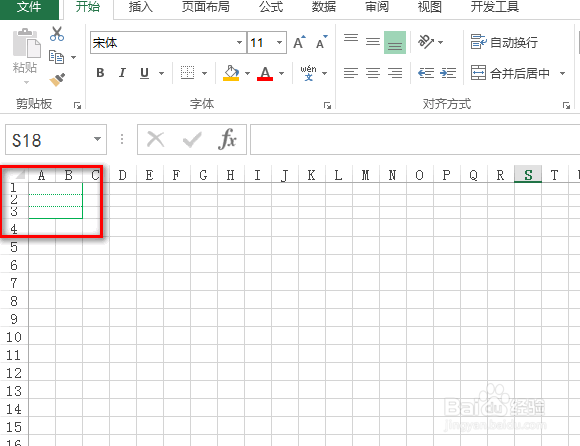
Task: Switch to 审阅 tab
Action: [377, 7]
